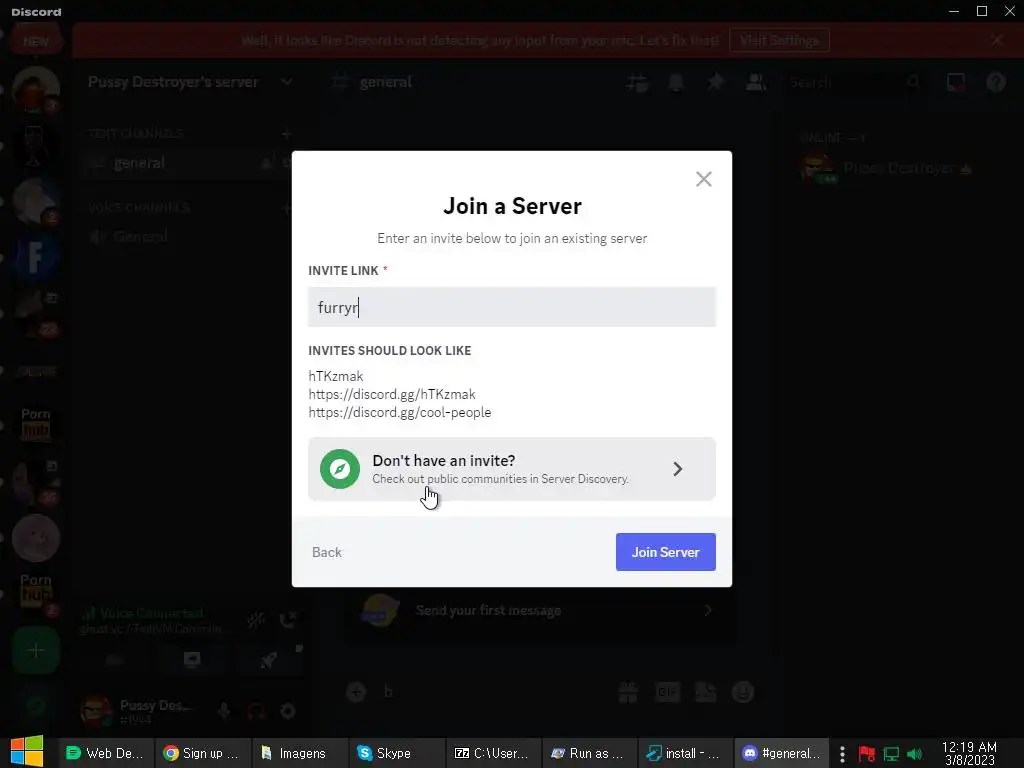Switch to Run as taskbar window
The height and width of the screenshot is (768, 1024).
click(x=588, y=753)
